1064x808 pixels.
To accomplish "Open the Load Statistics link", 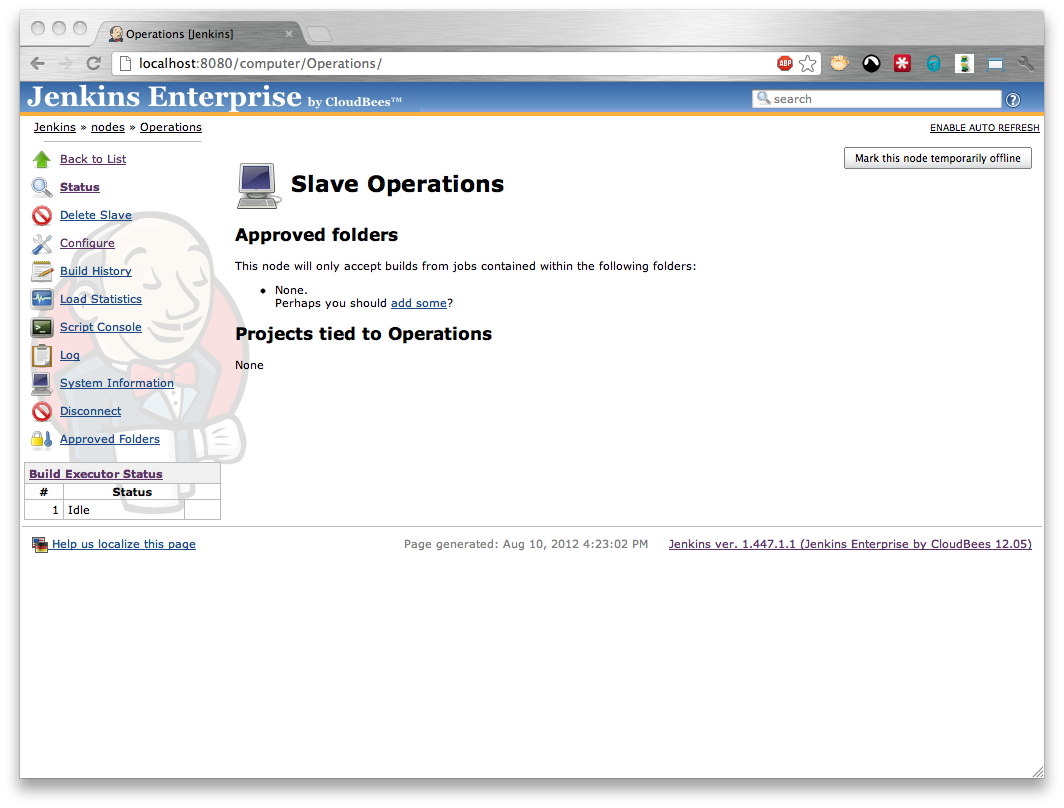I will click(100, 299).
